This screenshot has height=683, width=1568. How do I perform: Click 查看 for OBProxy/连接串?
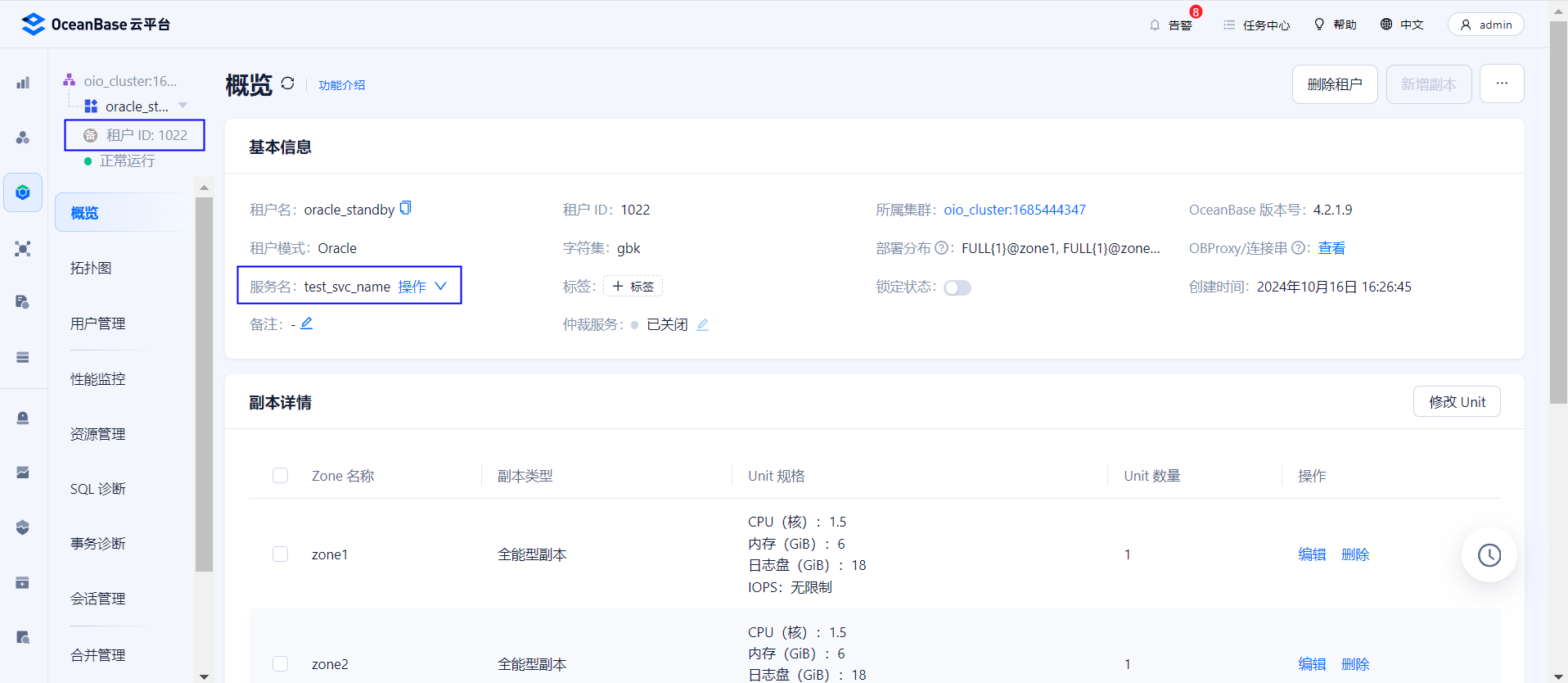pyautogui.click(x=1331, y=248)
